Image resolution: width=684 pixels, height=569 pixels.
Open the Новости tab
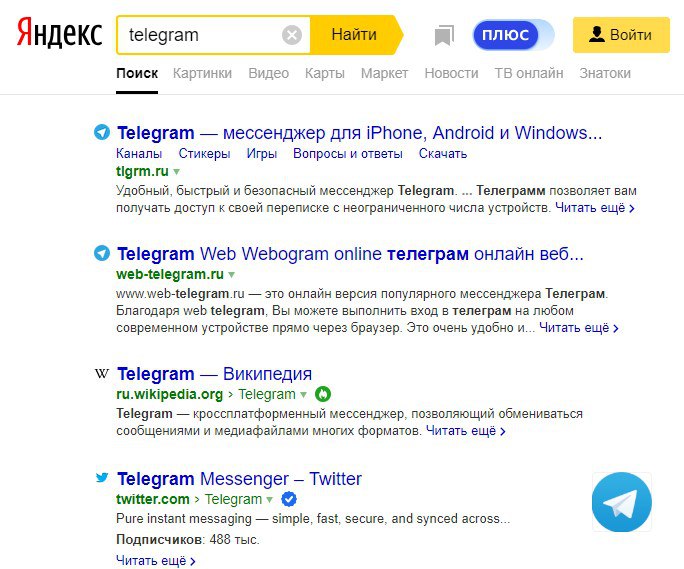pyautogui.click(x=451, y=73)
